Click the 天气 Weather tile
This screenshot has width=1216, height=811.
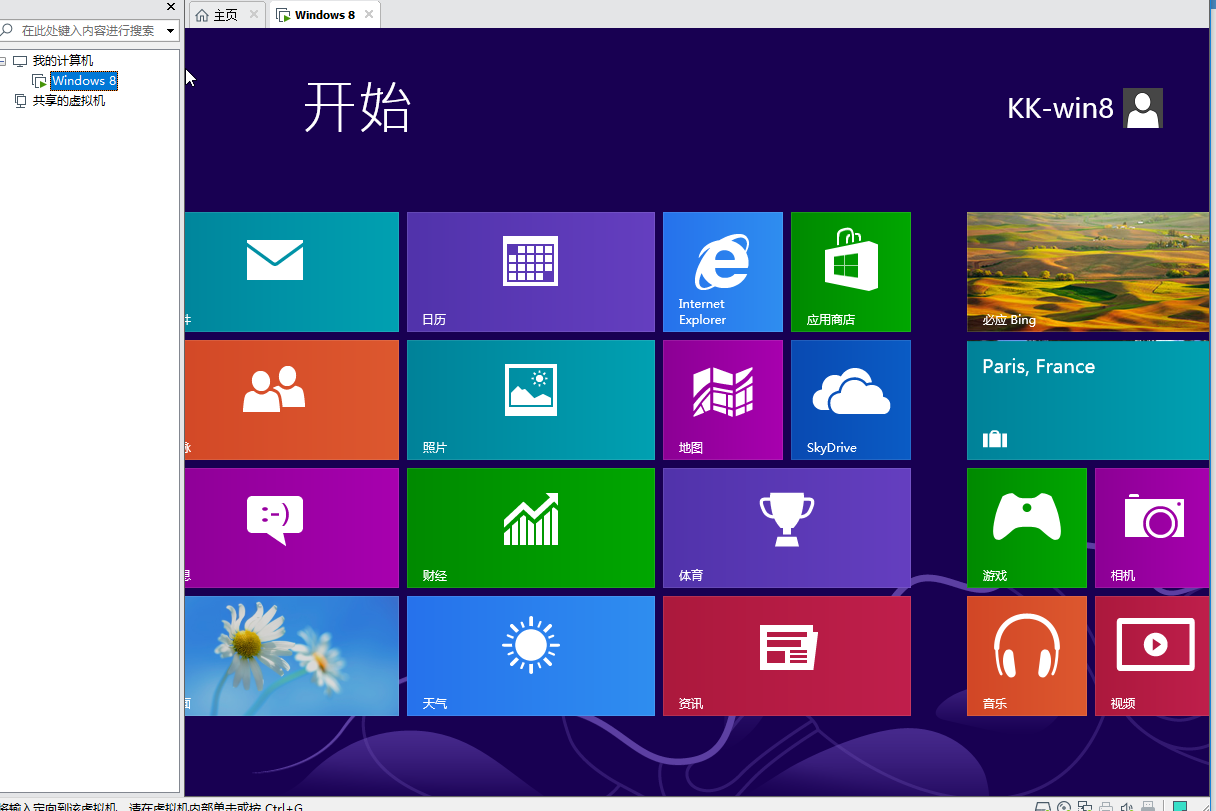[x=530, y=655]
